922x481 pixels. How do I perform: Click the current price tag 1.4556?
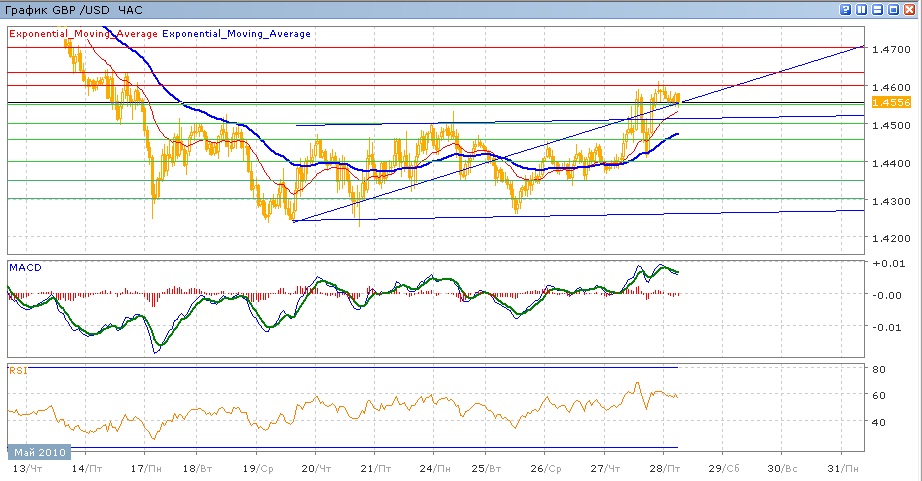click(x=889, y=102)
